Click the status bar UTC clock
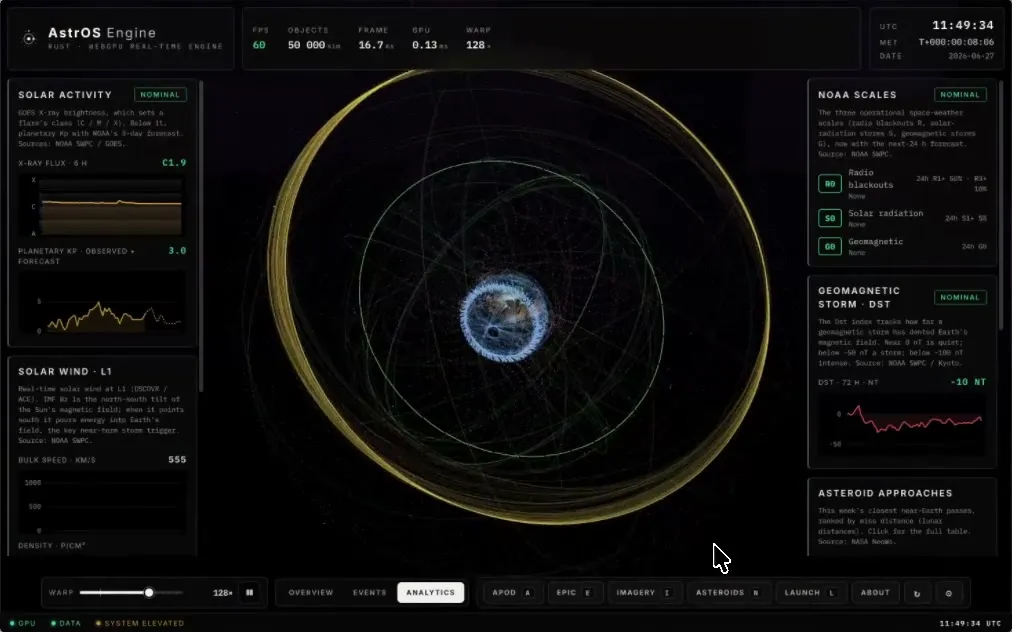The image size is (1012, 632). (970, 624)
